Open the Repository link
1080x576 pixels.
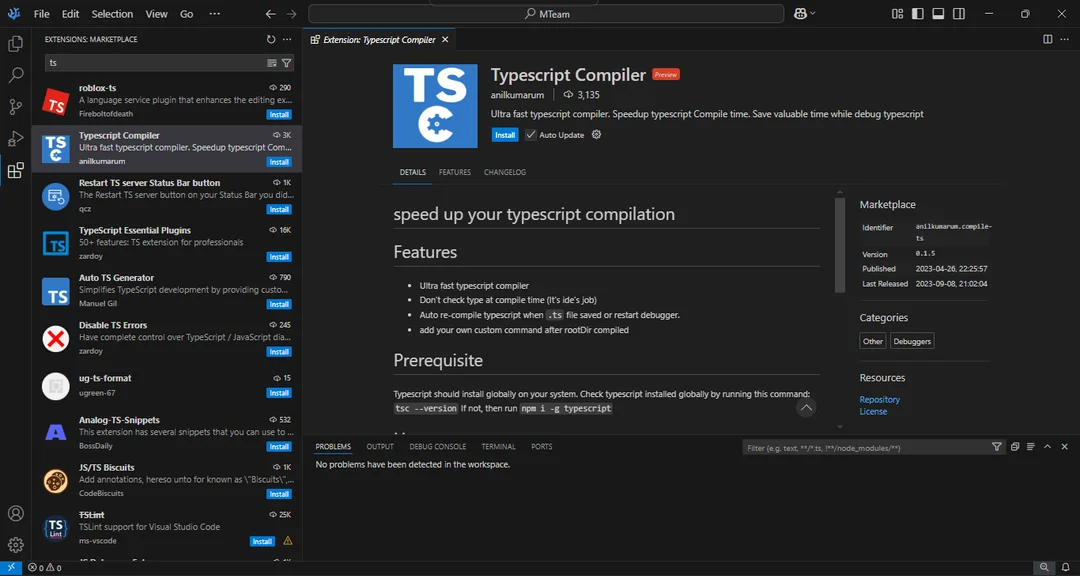click(x=880, y=400)
